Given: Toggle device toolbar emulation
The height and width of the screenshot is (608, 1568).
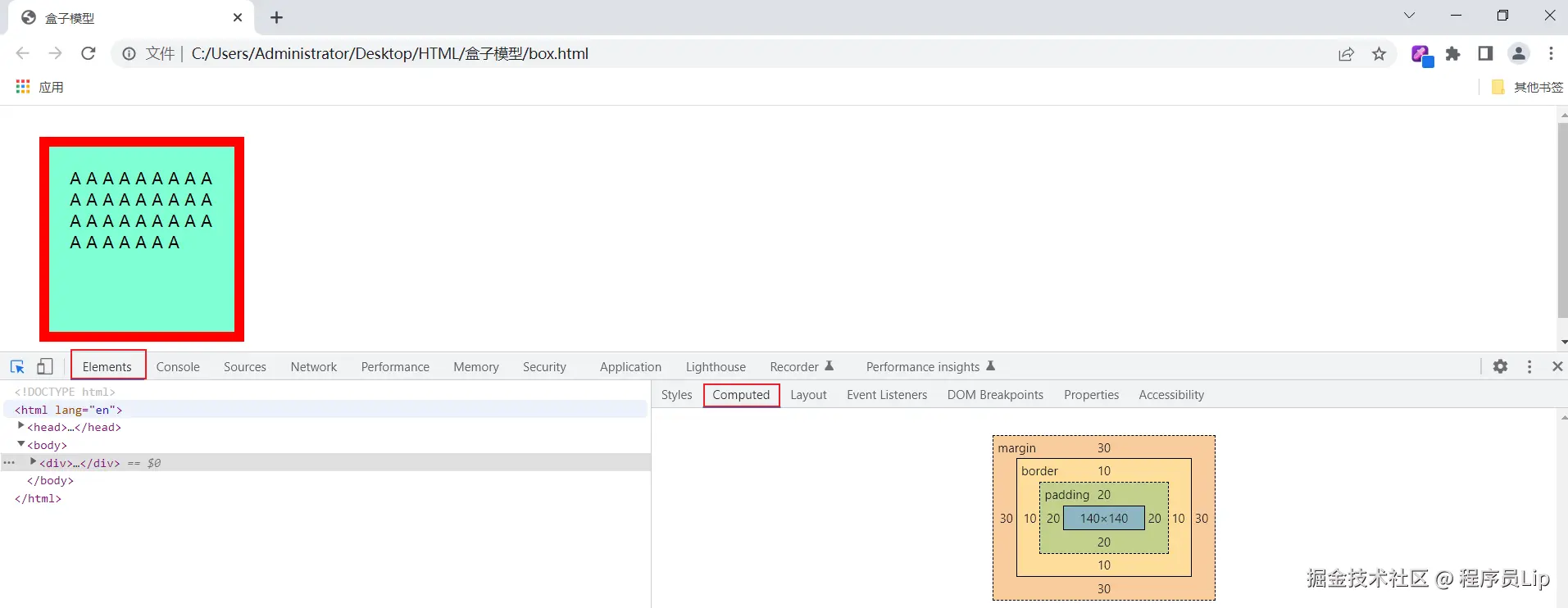Looking at the screenshot, I should pos(45,366).
